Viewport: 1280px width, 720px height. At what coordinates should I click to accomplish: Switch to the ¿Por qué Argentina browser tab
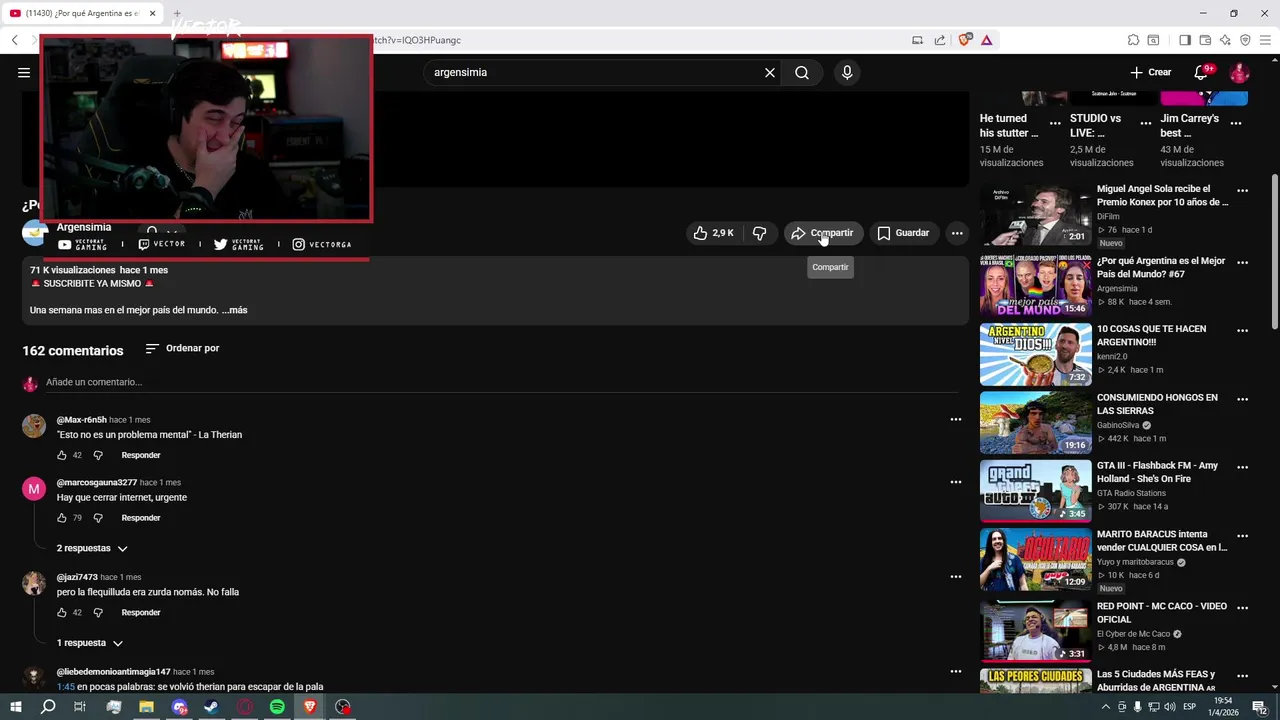pos(82,13)
